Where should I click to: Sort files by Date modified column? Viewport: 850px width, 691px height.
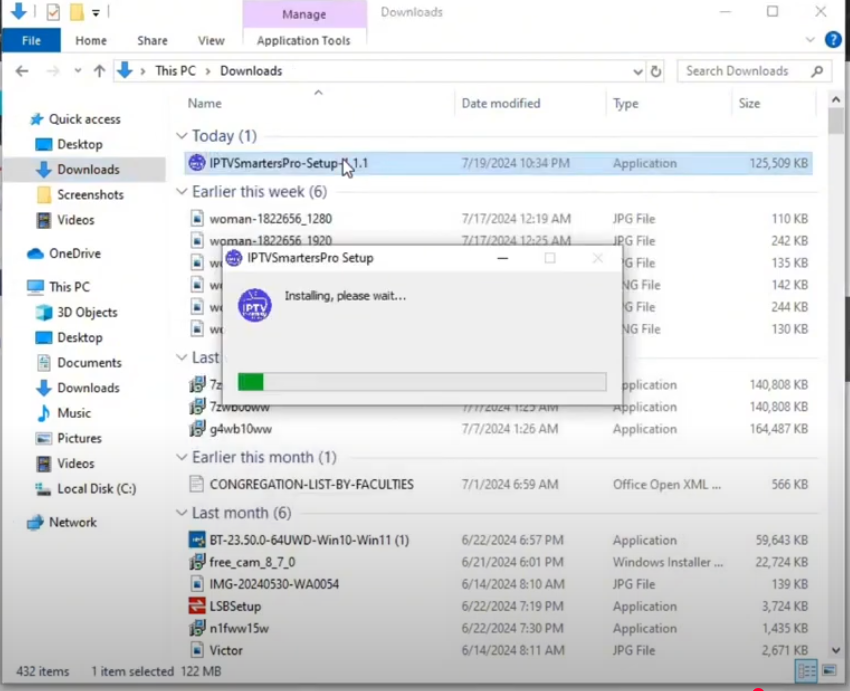(x=500, y=103)
